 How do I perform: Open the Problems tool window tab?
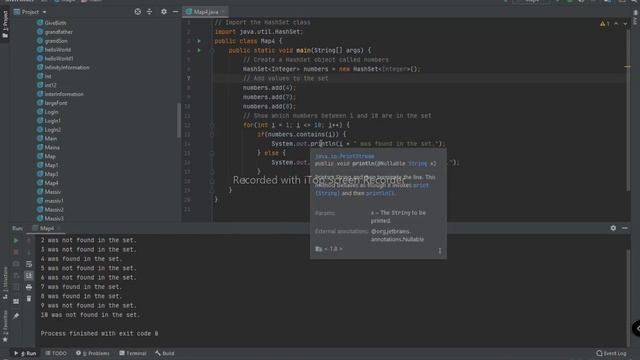(x=93, y=353)
